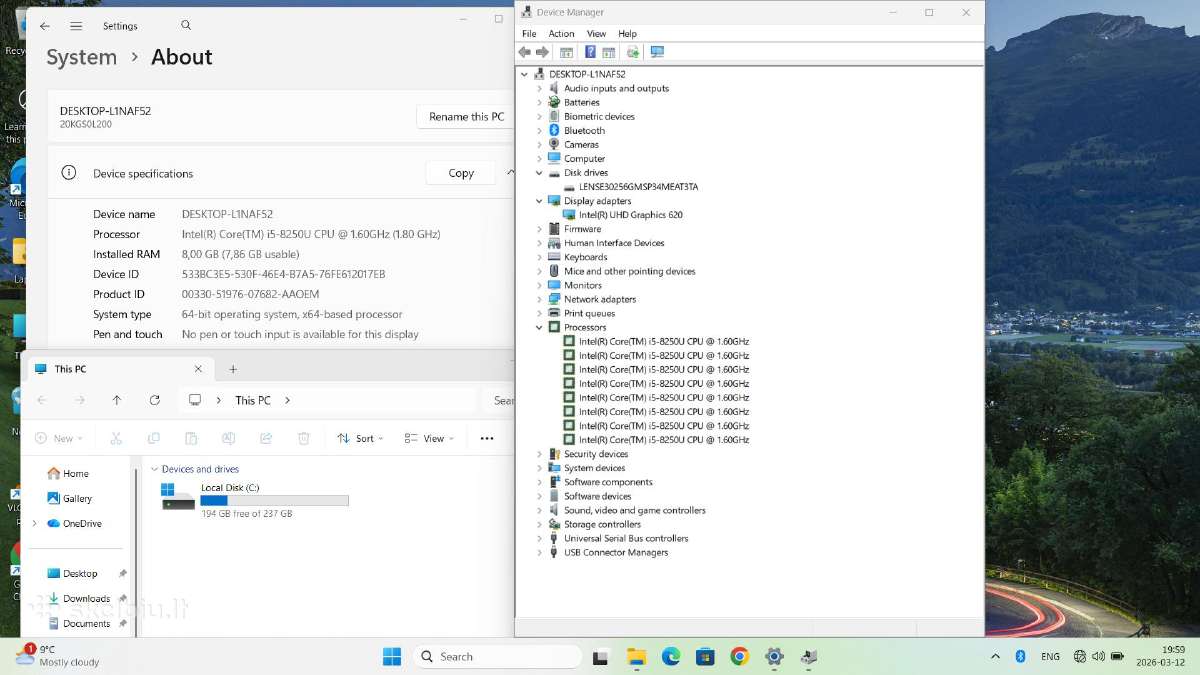
Task: Click the blue Help question-mark toolbar icon
Action: [590, 52]
